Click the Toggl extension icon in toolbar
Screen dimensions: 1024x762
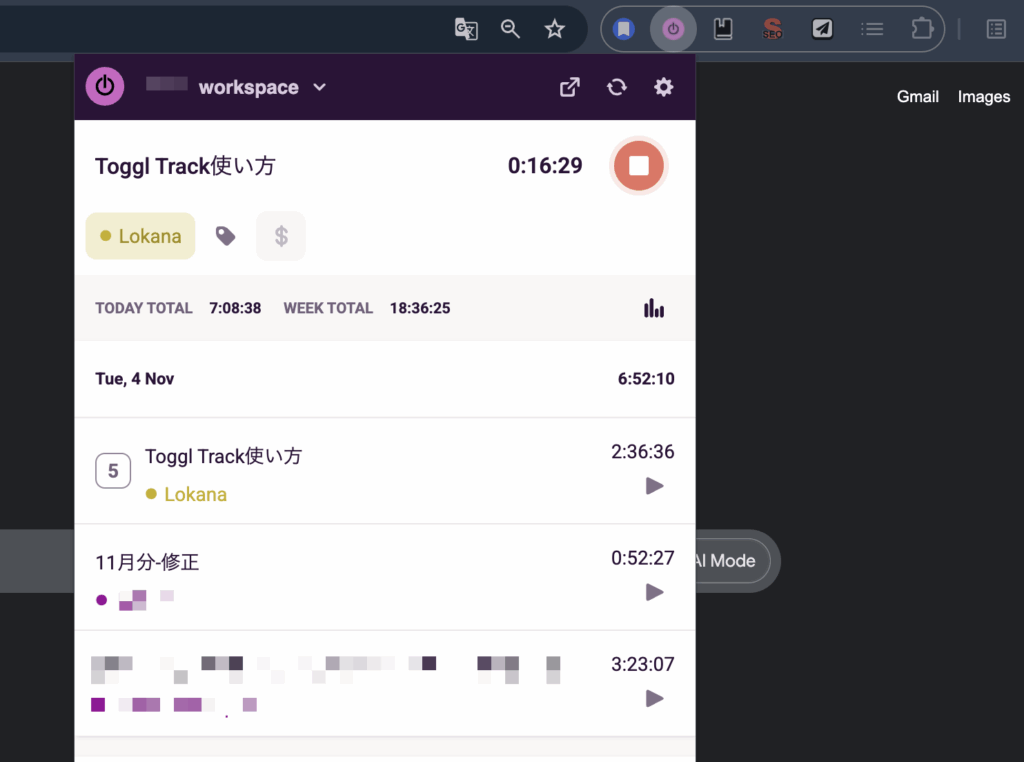pos(673,29)
